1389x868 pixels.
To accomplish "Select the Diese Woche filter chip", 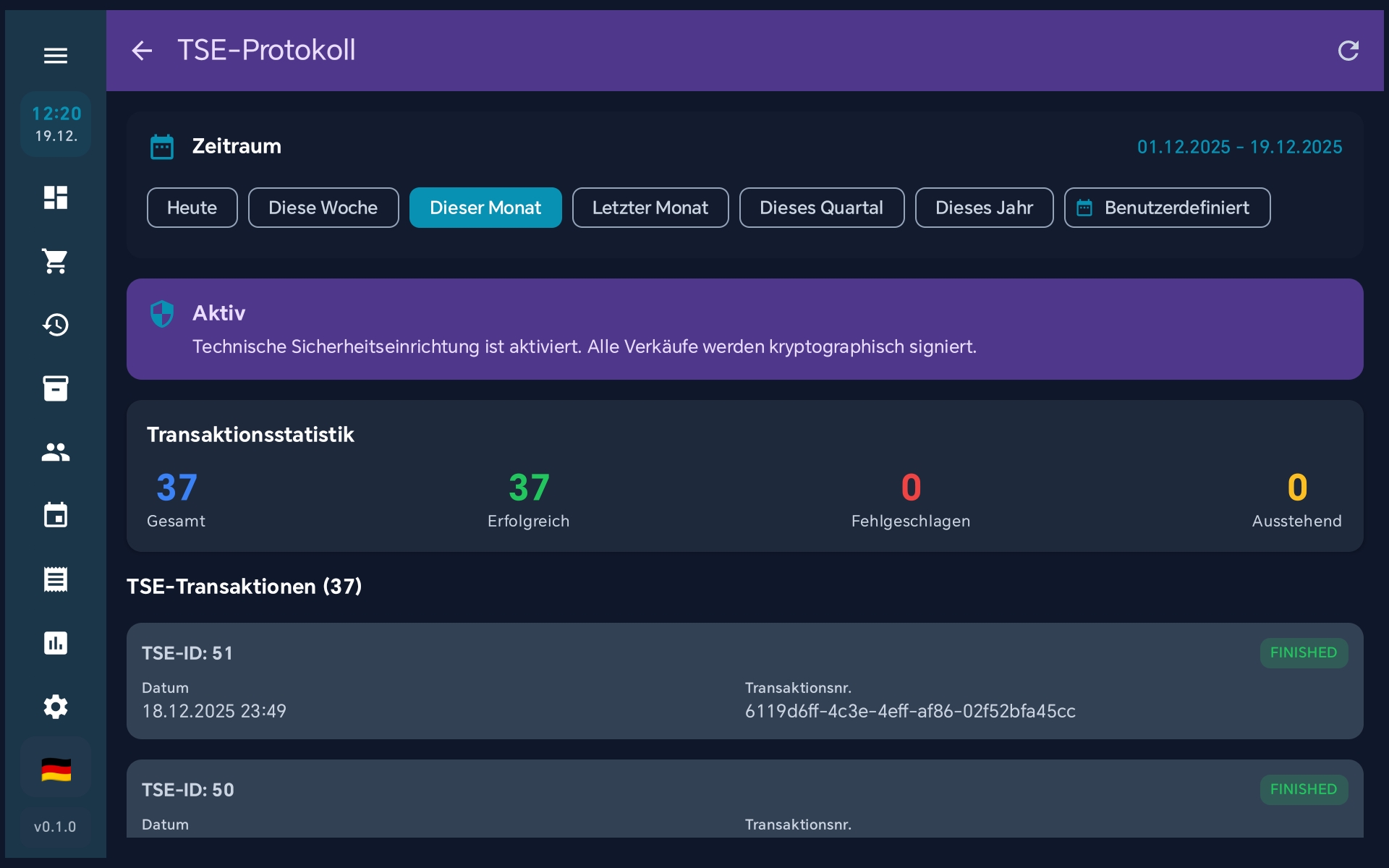I will tap(323, 208).
